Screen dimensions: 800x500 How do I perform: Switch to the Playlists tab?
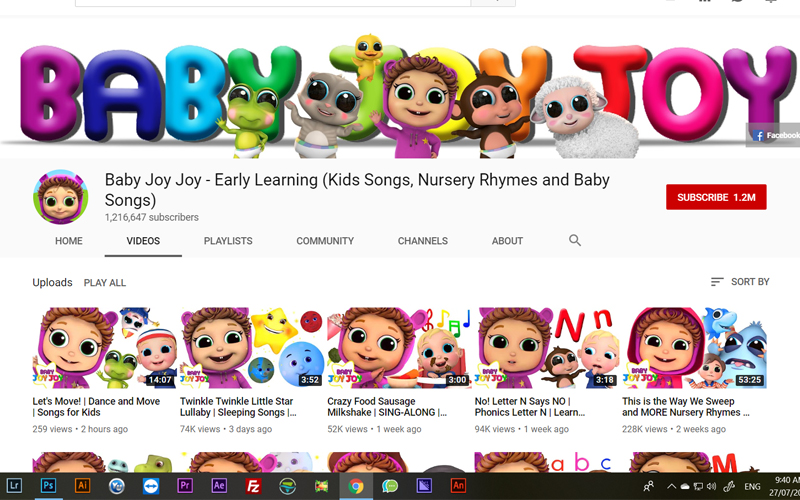[x=228, y=241]
